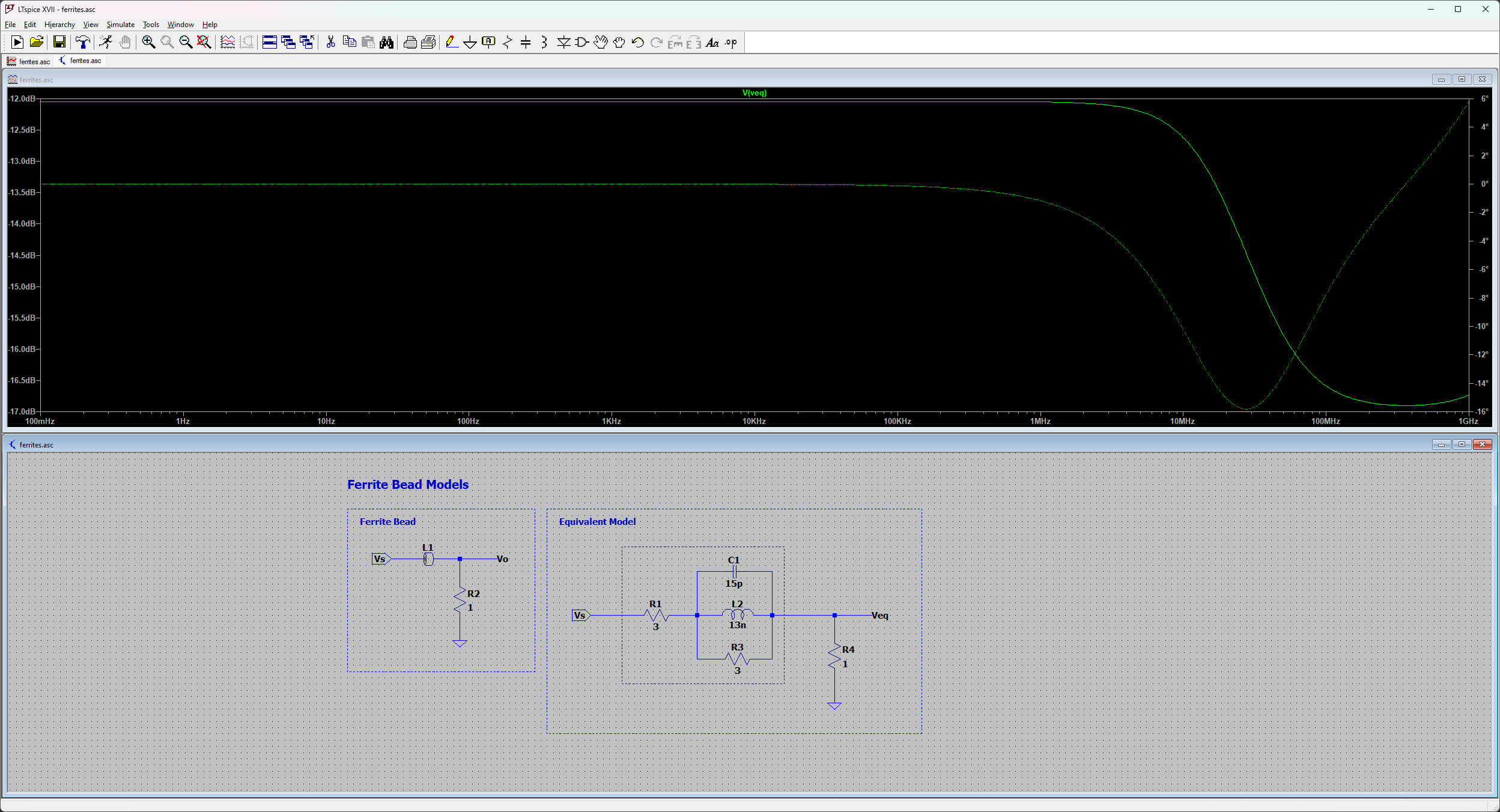This screenshot has height=812, width=1500.
Task: Open the Control Panel hammer icon
Action: [82, 42]
